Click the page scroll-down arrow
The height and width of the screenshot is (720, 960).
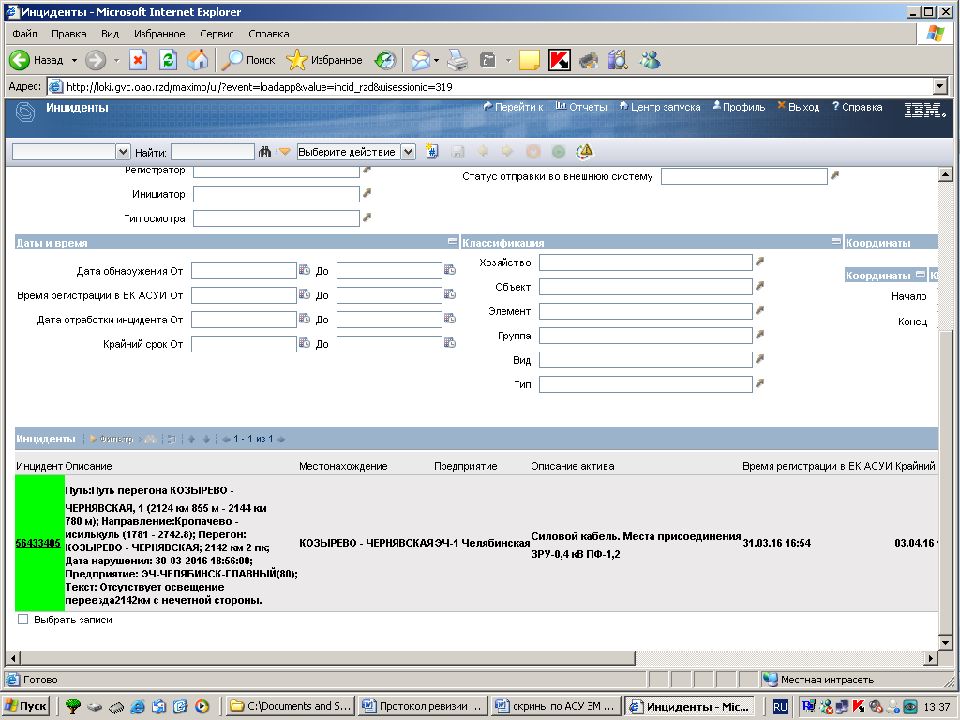pos(945,643)
